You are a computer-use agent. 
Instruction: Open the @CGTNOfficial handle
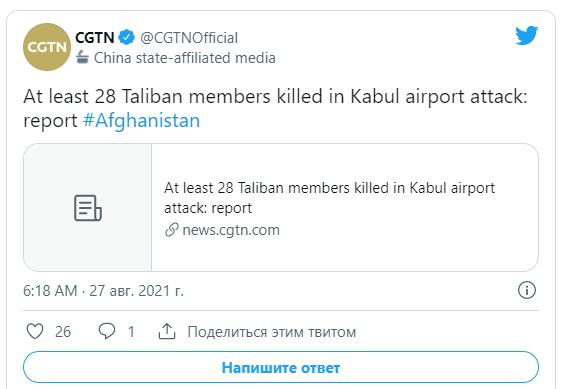tap(189, 38)
